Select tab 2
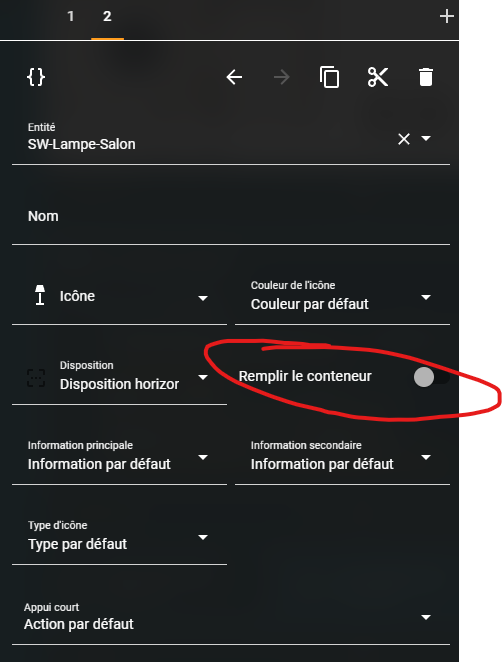This screenshot has width=503, height=662. (107, 16)
